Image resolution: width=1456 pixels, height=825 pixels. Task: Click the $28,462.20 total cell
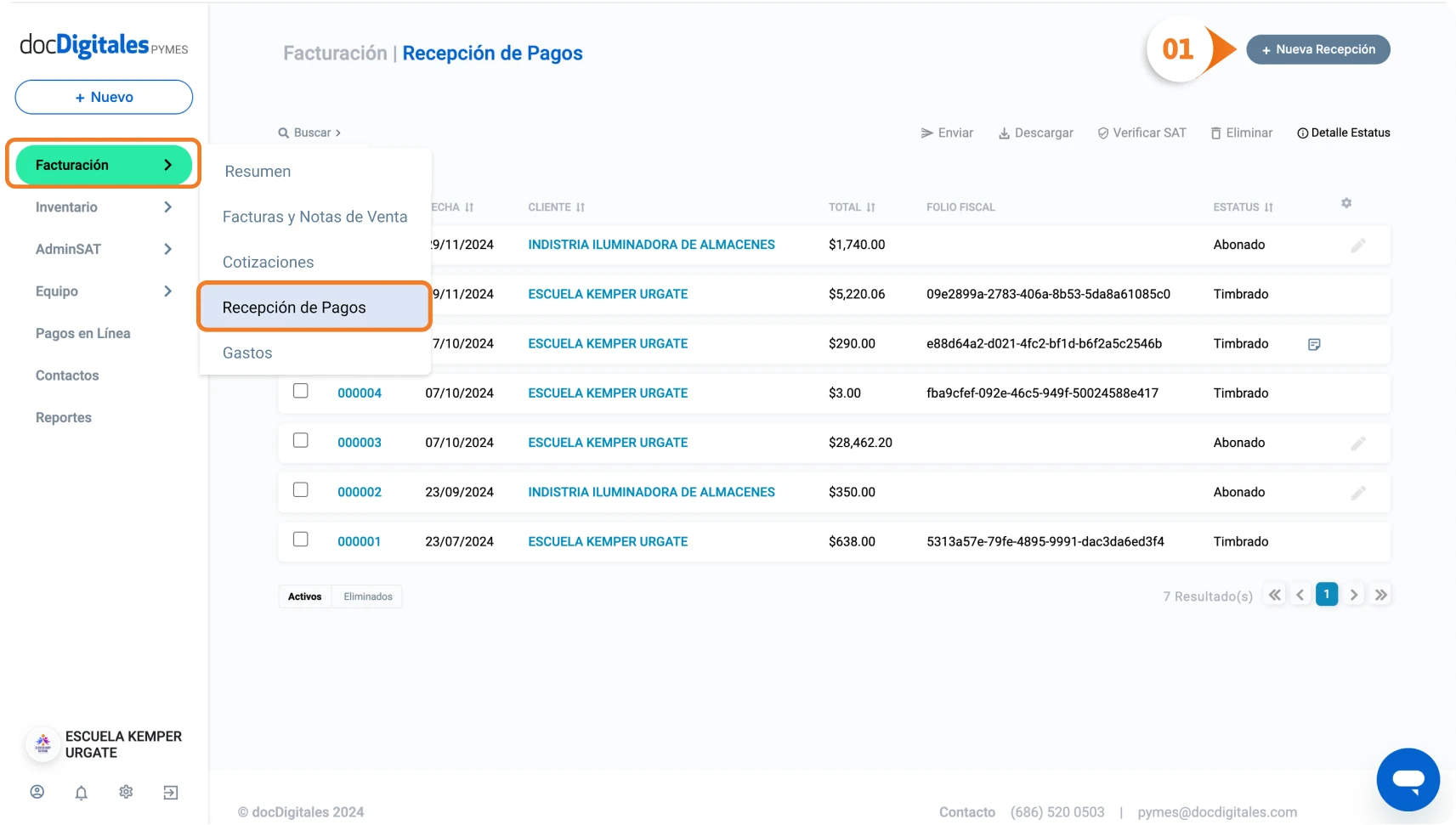860,443
